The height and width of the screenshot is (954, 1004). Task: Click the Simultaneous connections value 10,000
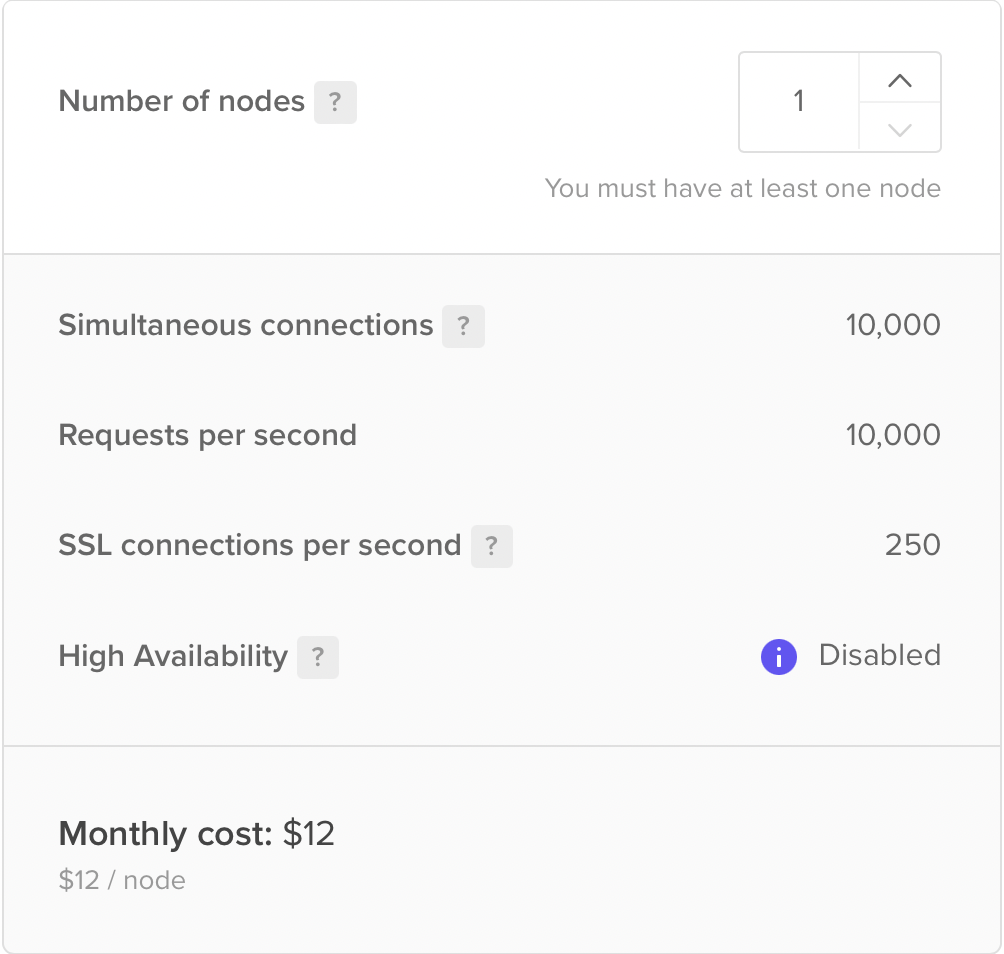click(x=892, y=326)
